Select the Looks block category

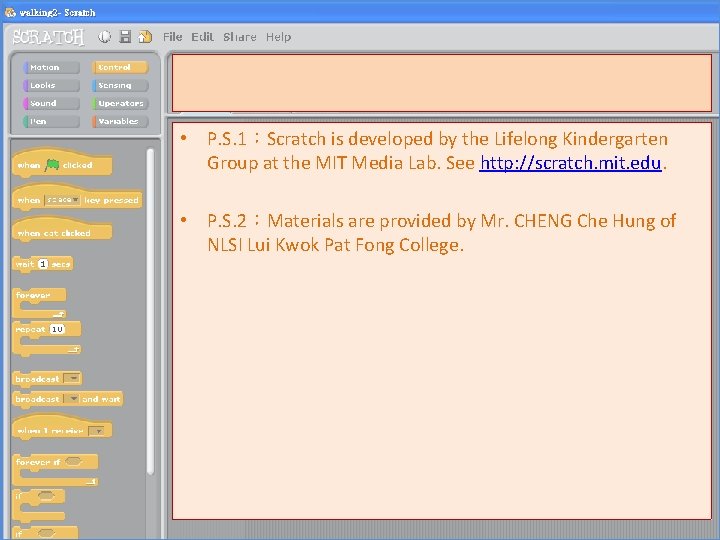(51, 85)
